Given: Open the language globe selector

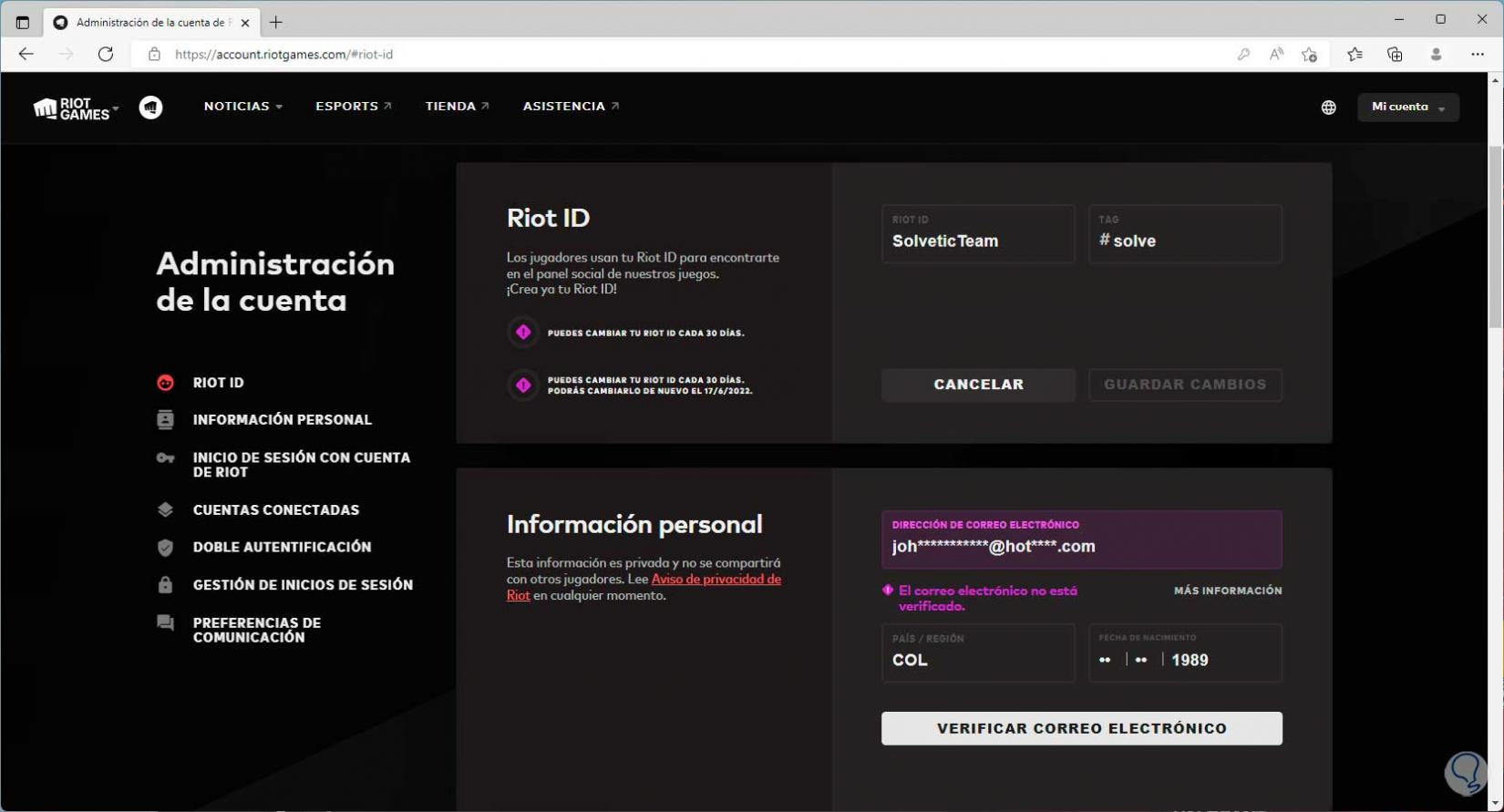Looking at the screenshot, I should 1328,108.
